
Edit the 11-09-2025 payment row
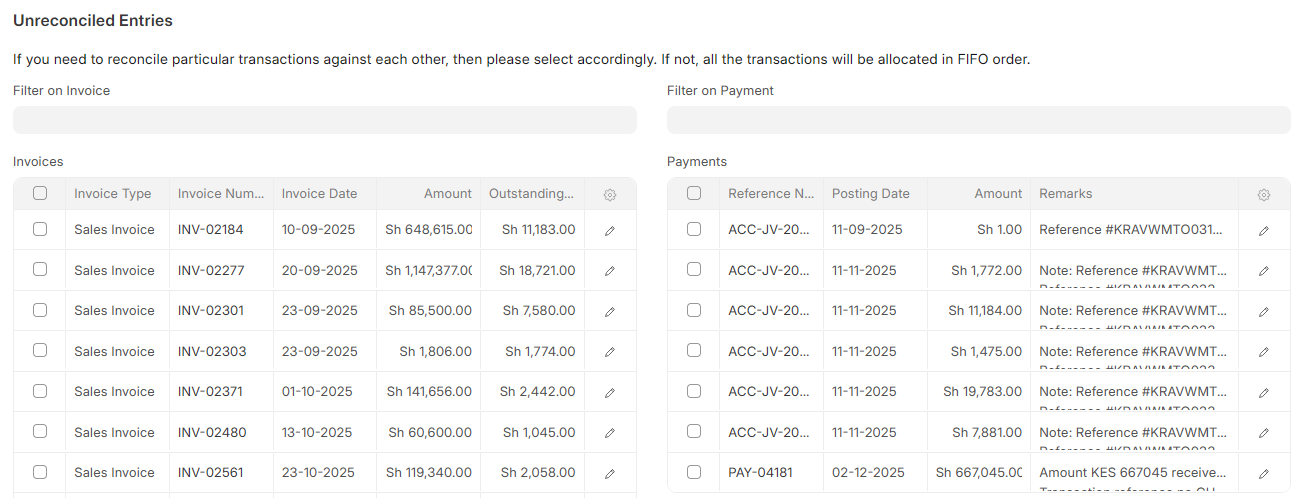[x=1264, y=230]
